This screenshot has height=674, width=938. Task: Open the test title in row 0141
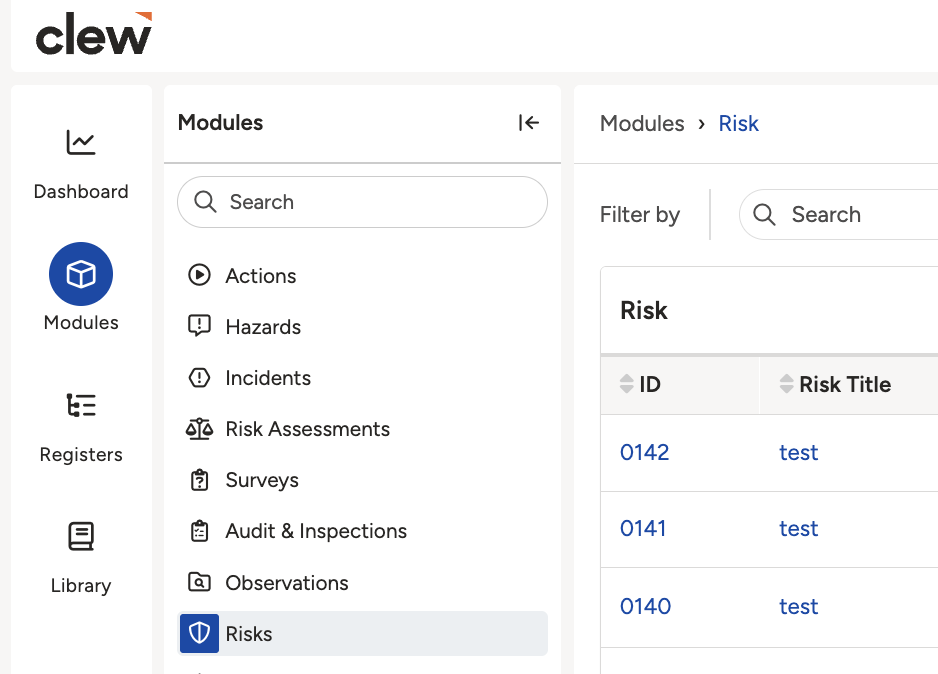click(x=798, y=529)
